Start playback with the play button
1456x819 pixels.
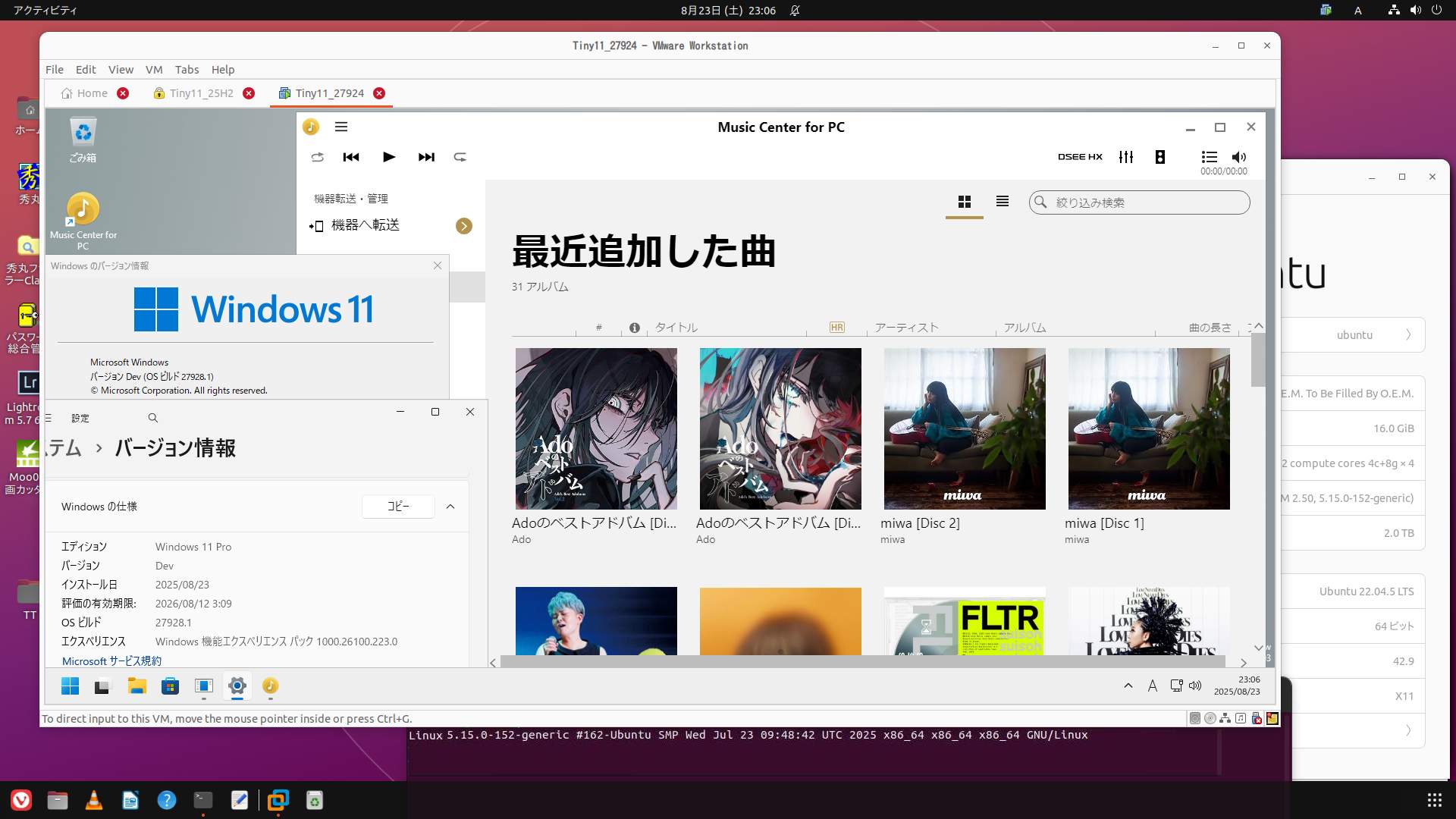pyautogui.click(x=389, y=157)
